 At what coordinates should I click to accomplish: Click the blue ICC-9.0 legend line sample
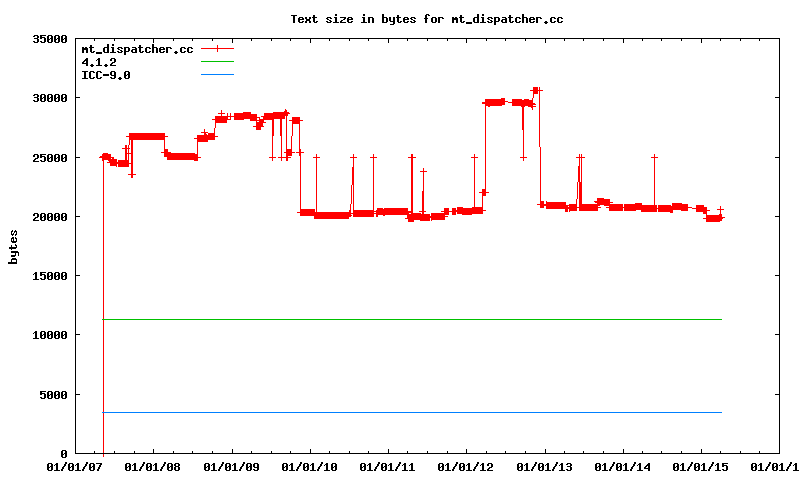pyautogui.click(x=217, y=75)
